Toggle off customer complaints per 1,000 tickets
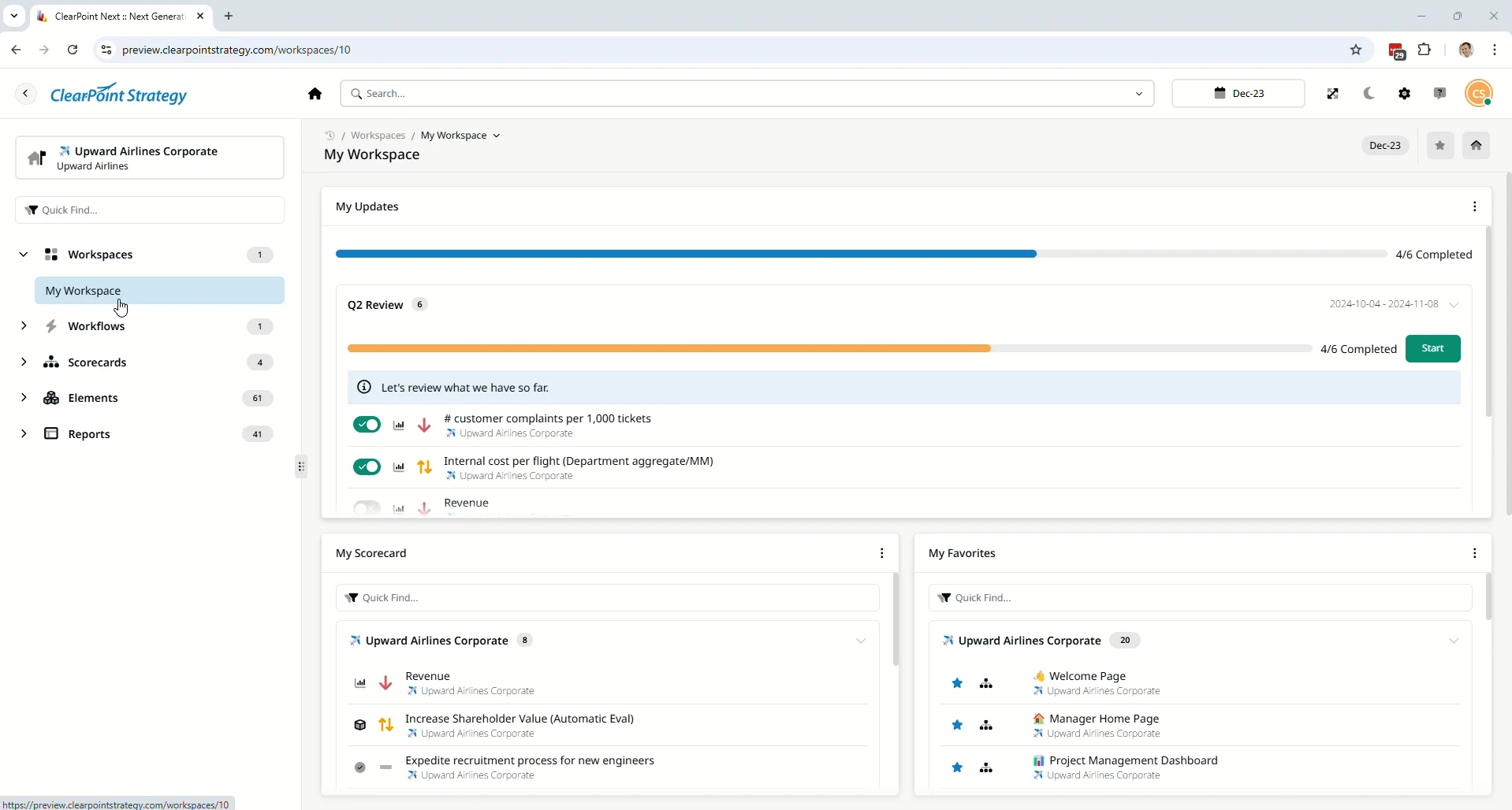The width and height of the screenshot is (1512, 810). [x=367, y=425]
